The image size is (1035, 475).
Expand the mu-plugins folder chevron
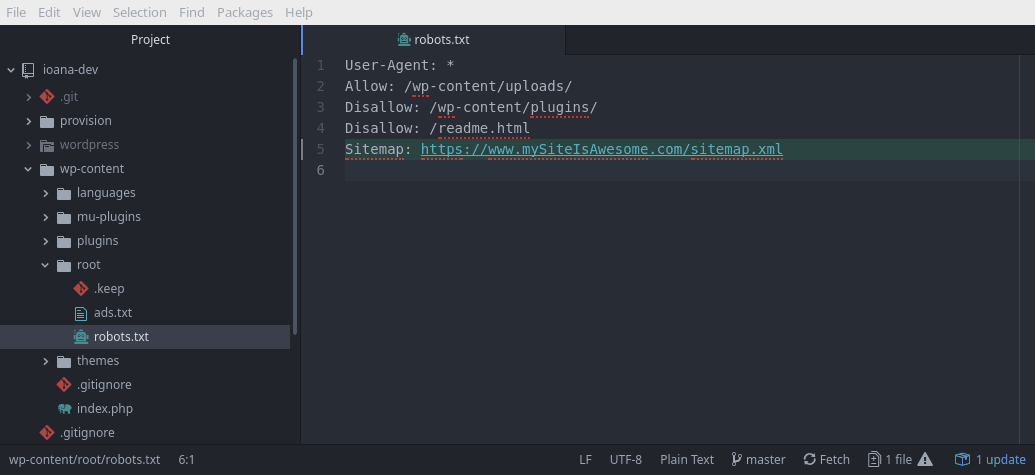click(x=46, y=217)
